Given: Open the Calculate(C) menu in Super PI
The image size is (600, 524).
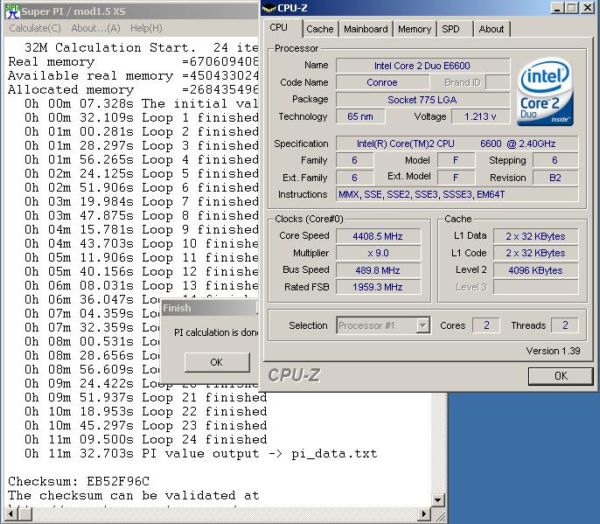Looking at the screenshot, I should [35, 28].
